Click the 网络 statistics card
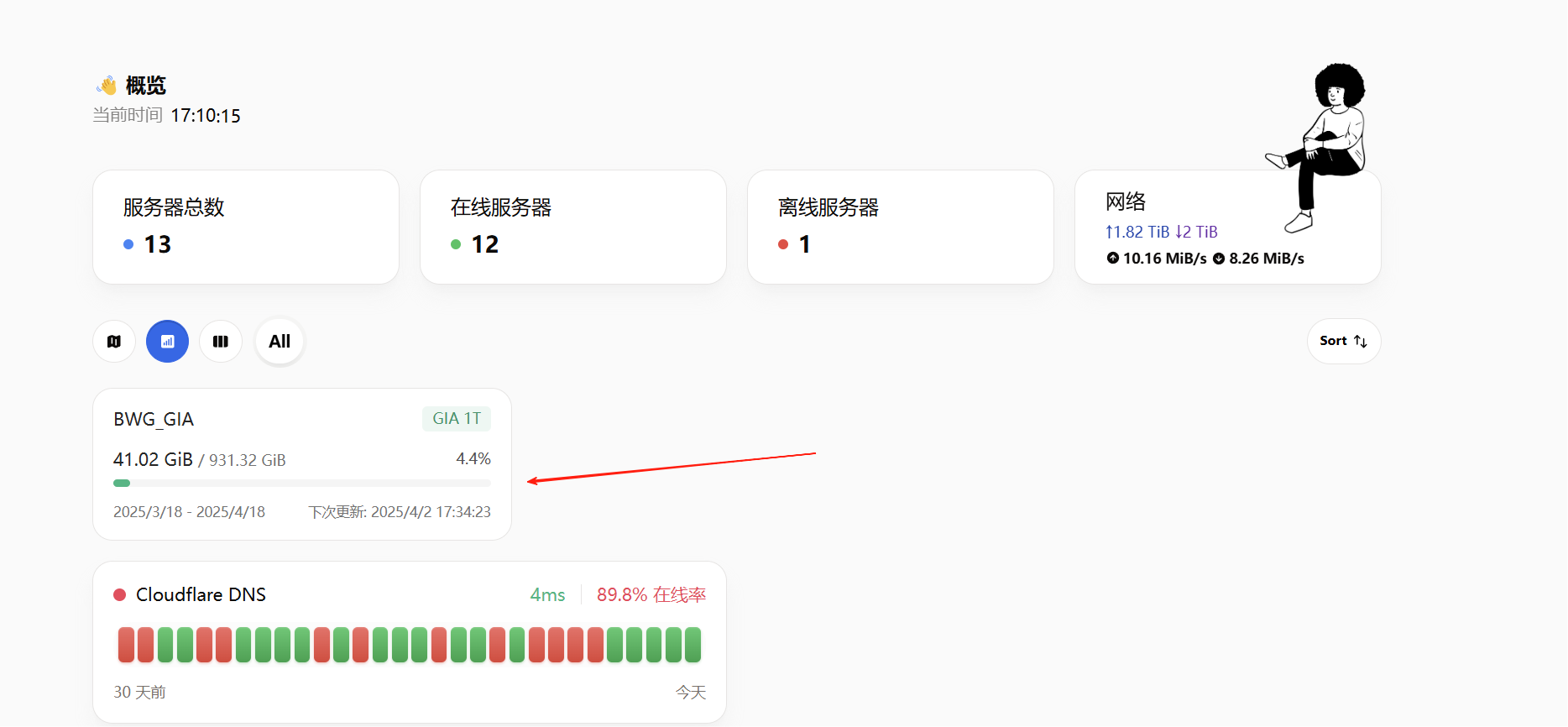 click(1228, 227)
